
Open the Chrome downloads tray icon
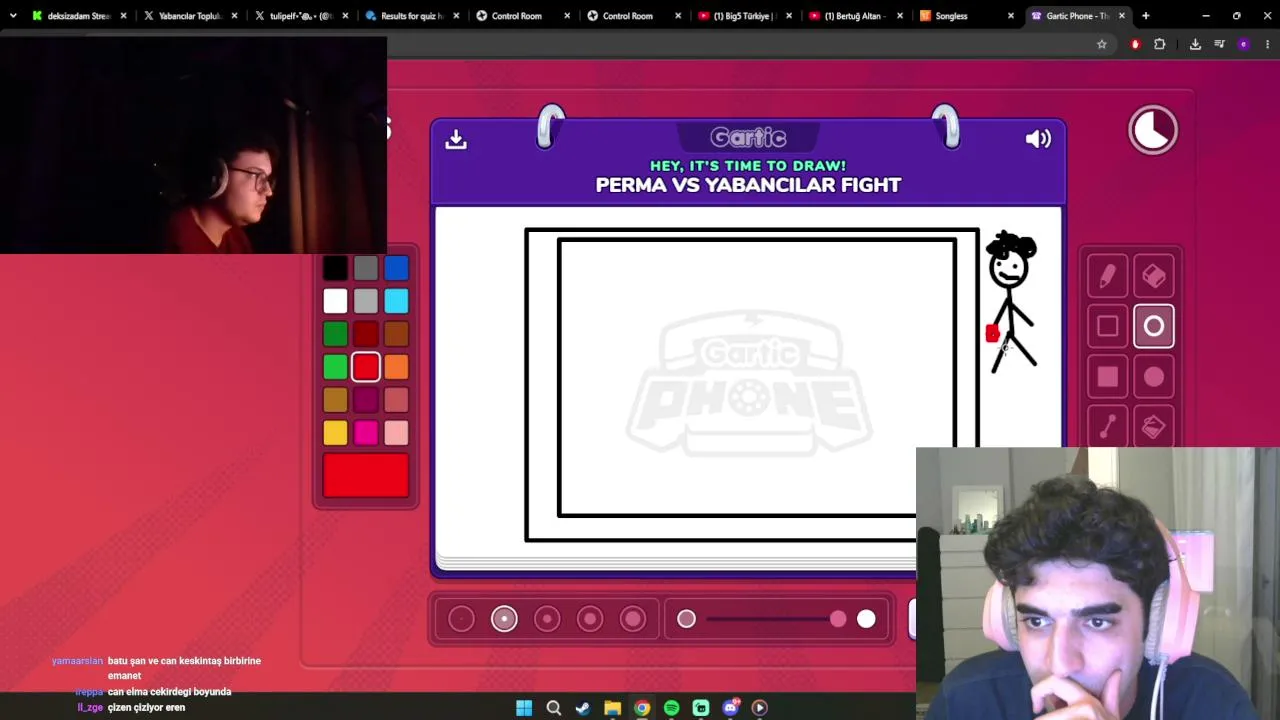1195,44
